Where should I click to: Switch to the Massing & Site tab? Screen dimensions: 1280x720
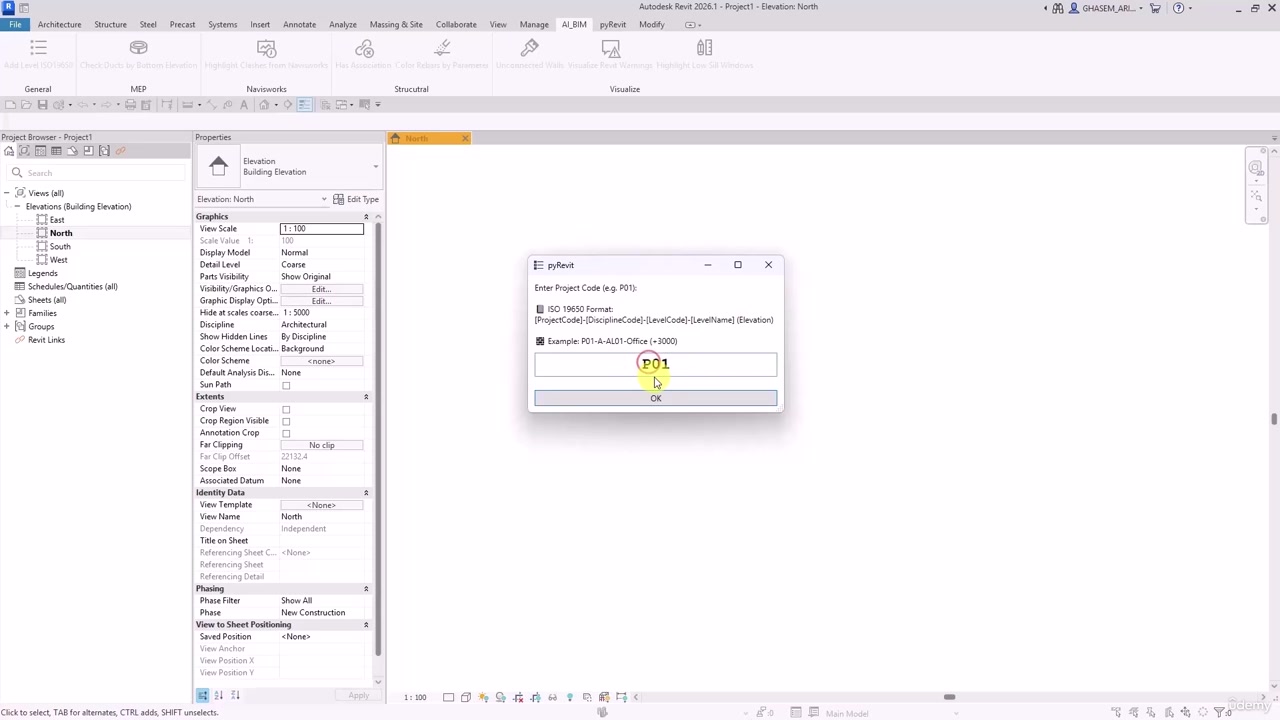(x=396, y=24)
